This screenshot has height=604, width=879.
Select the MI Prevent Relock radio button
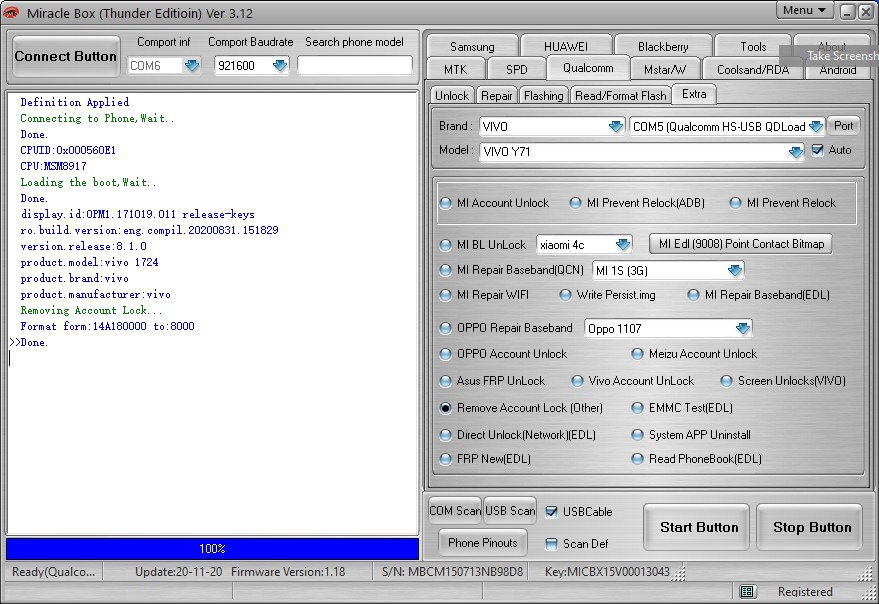point(735,203)
